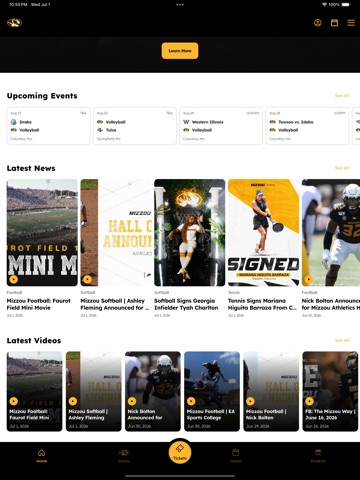
Task: Open the Volleyball vs Tulsa event card
Action: (135, 126)
